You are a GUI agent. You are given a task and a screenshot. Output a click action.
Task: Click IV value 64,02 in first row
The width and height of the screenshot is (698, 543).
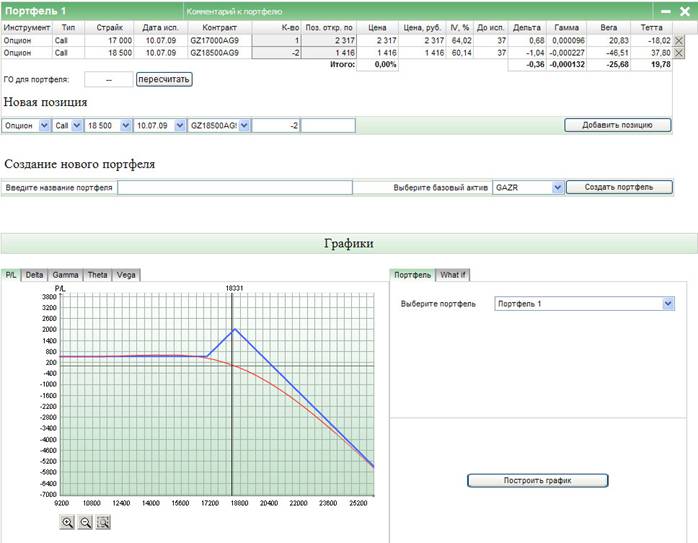click(462, 41)
